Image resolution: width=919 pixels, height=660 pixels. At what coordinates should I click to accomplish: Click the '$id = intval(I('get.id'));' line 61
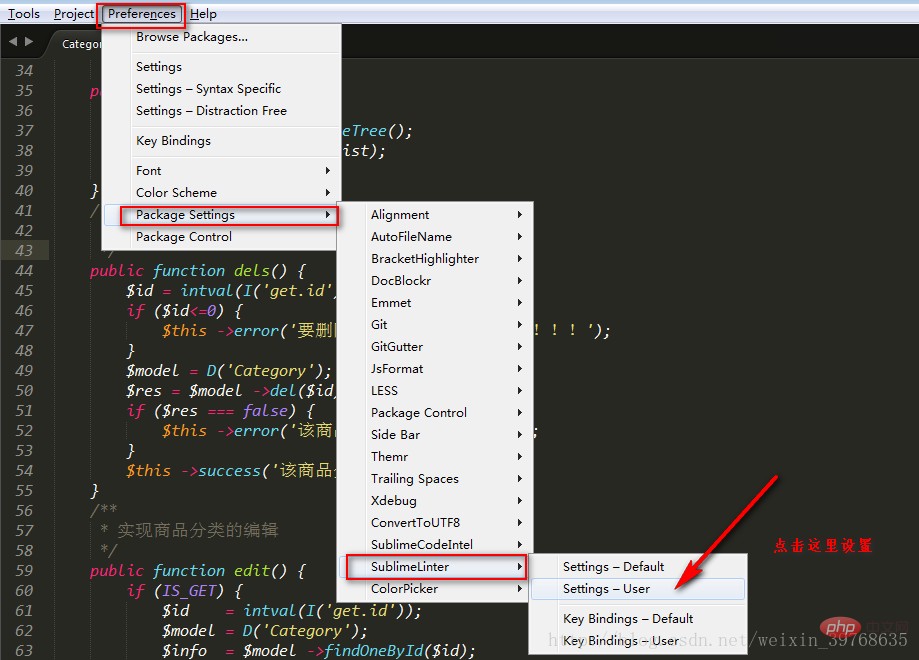292,611
